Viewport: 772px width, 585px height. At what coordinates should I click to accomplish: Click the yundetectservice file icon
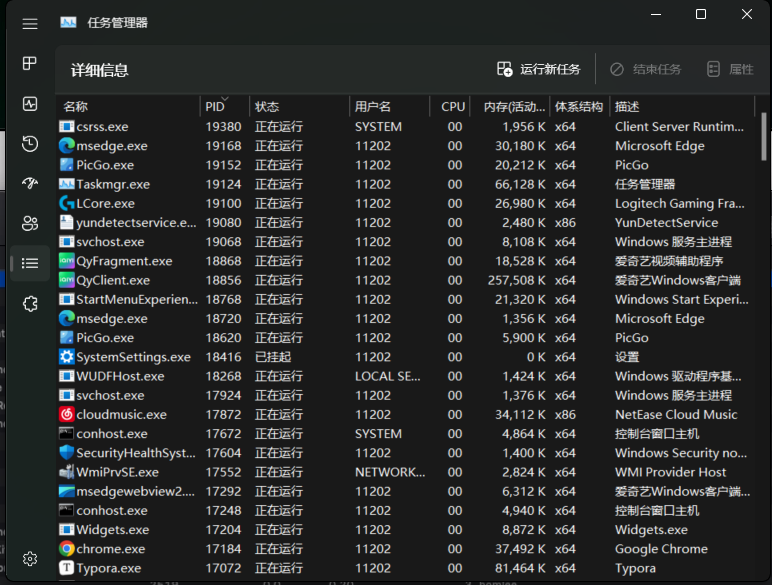point(66,223)
